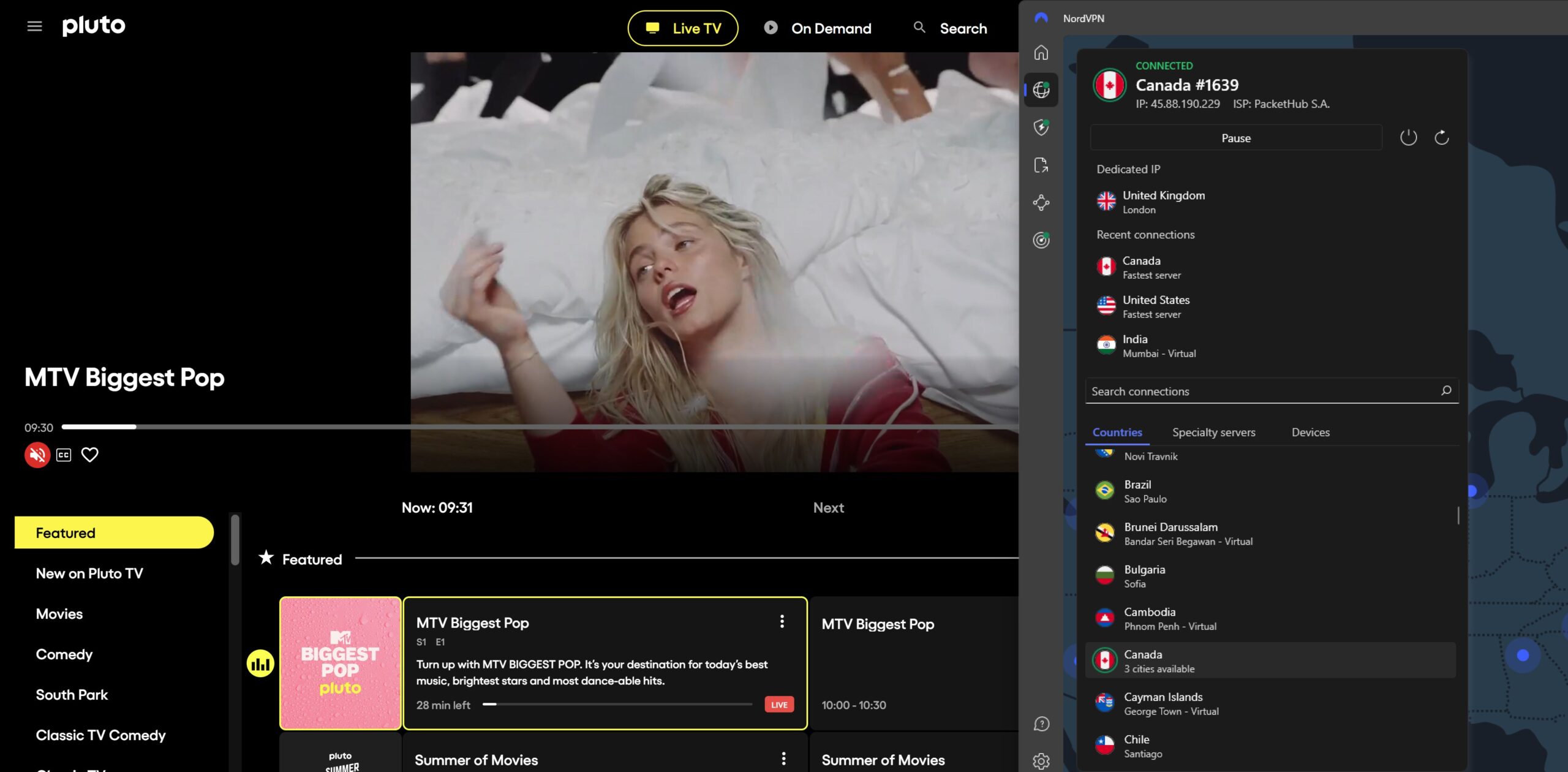Screen dimensions: 1568x772
Task: Click the blue server dot on NordVPN map
Action: tap(1523, 656)
